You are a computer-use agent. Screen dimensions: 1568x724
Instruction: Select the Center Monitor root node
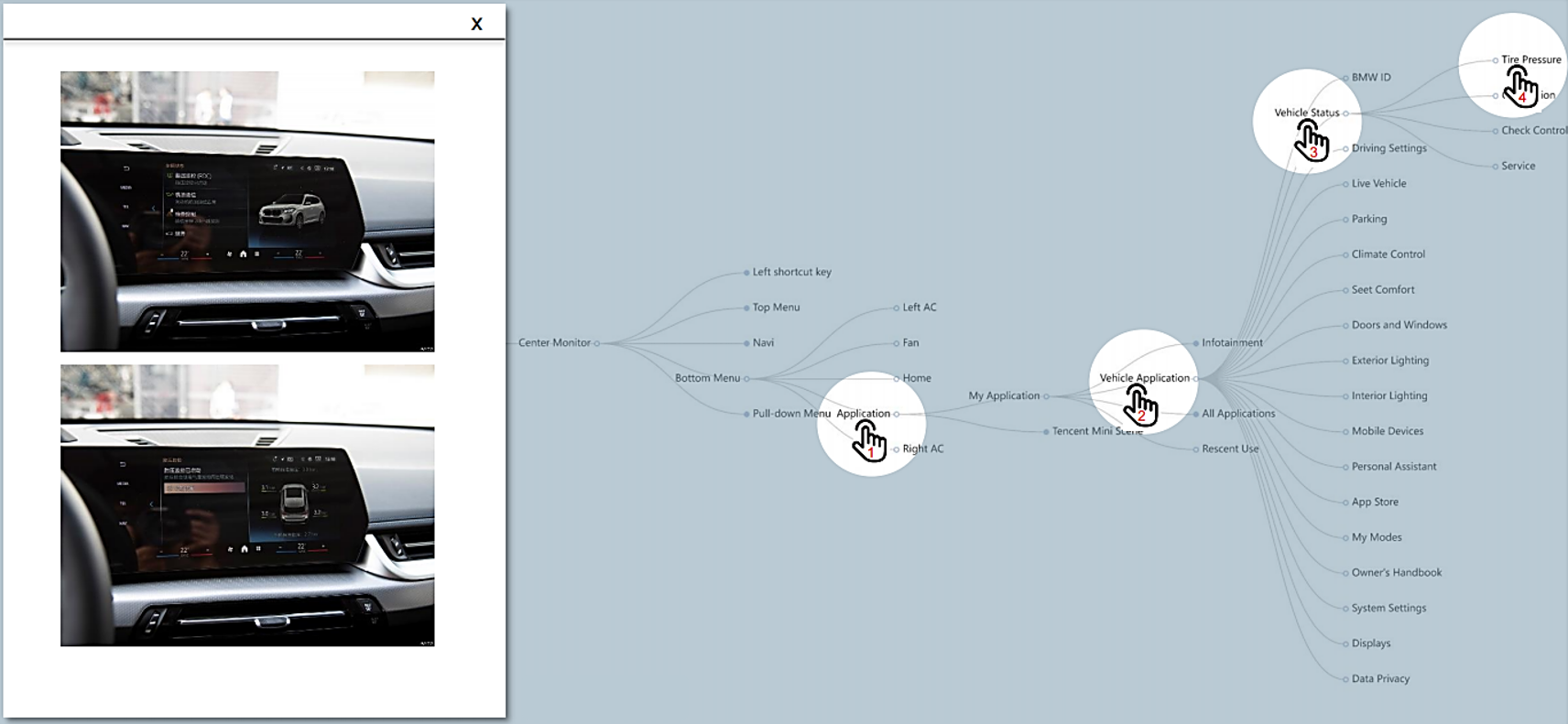[x=554, y=342]
